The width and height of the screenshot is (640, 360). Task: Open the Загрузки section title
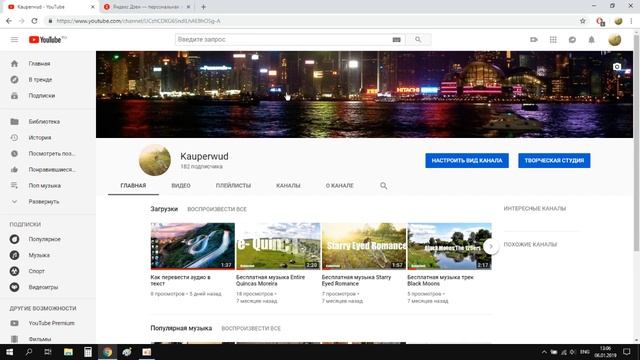pyautogui.click(x=164, y=209)
